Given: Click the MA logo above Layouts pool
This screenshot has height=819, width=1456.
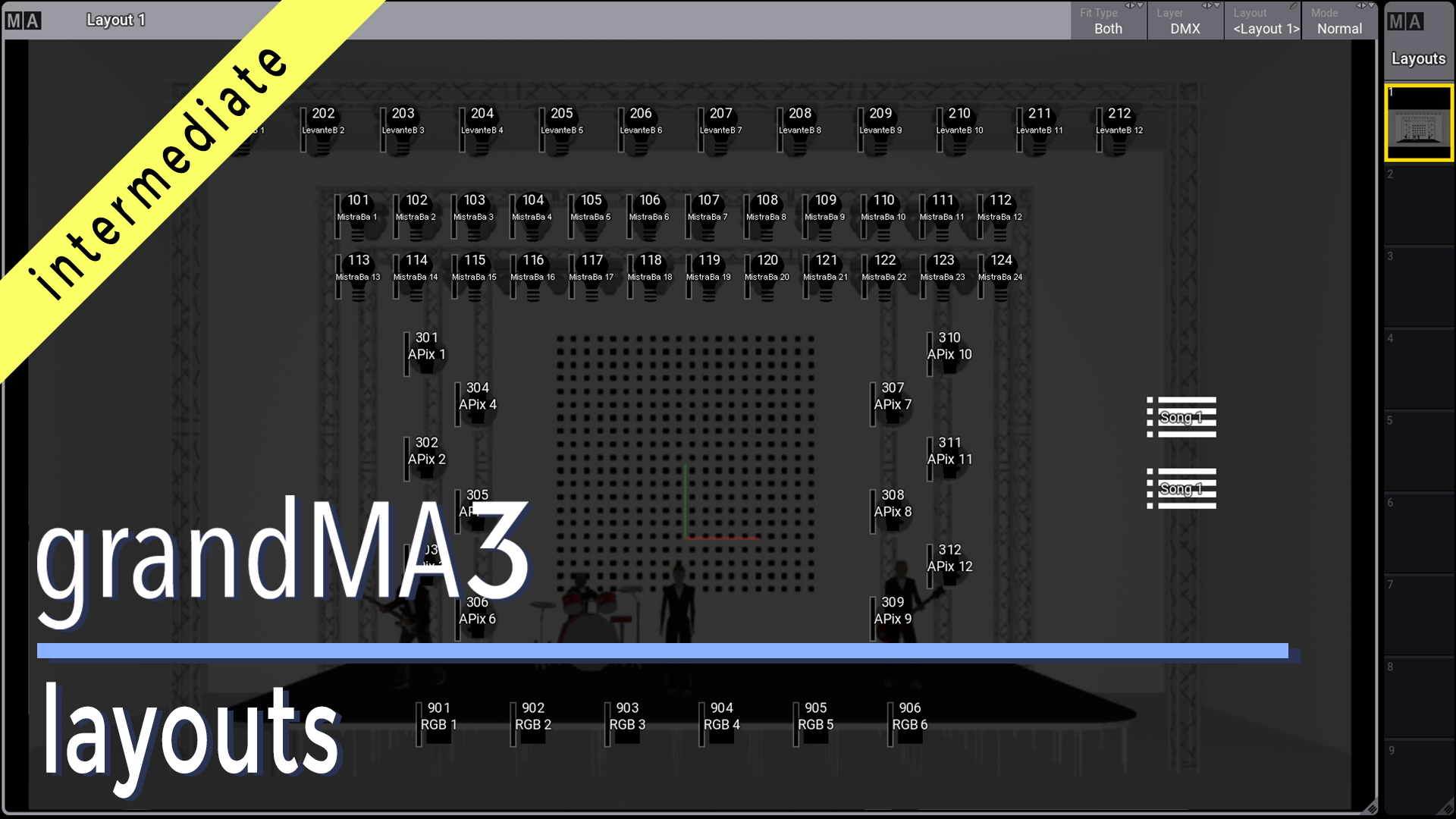Looking at the screenshot, I should click(1405, 21).
